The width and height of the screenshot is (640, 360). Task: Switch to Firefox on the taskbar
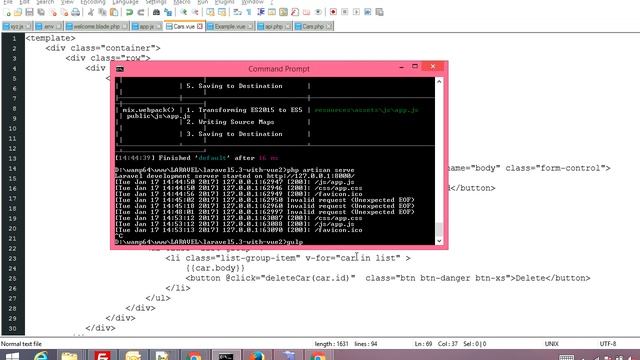(257, 356)
